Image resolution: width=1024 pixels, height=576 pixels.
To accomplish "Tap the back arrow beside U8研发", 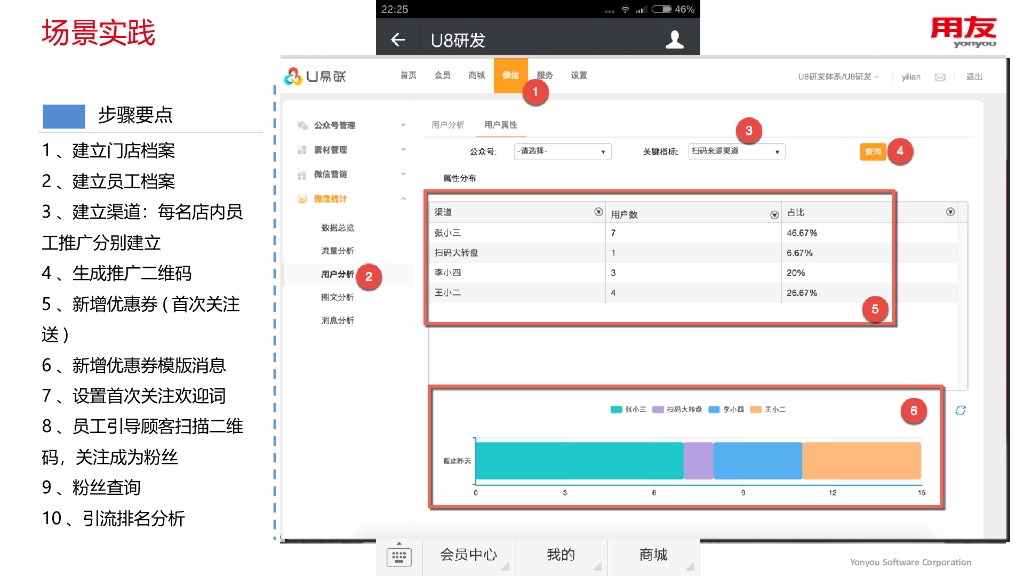I will tap(398, 40).
